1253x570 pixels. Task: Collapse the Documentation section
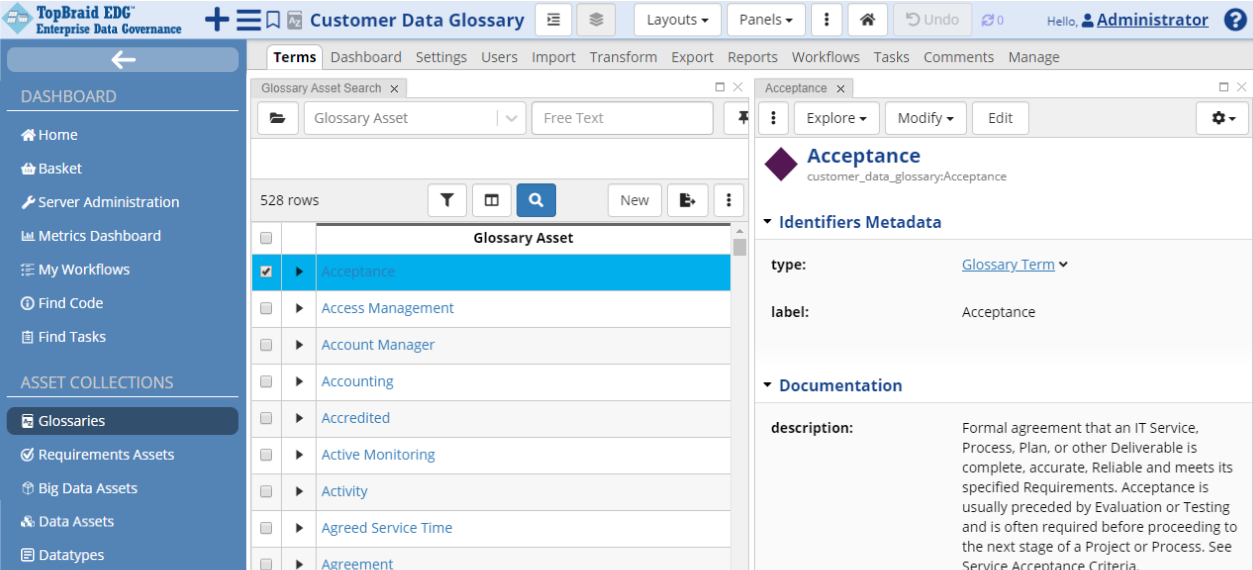[768, 385]
